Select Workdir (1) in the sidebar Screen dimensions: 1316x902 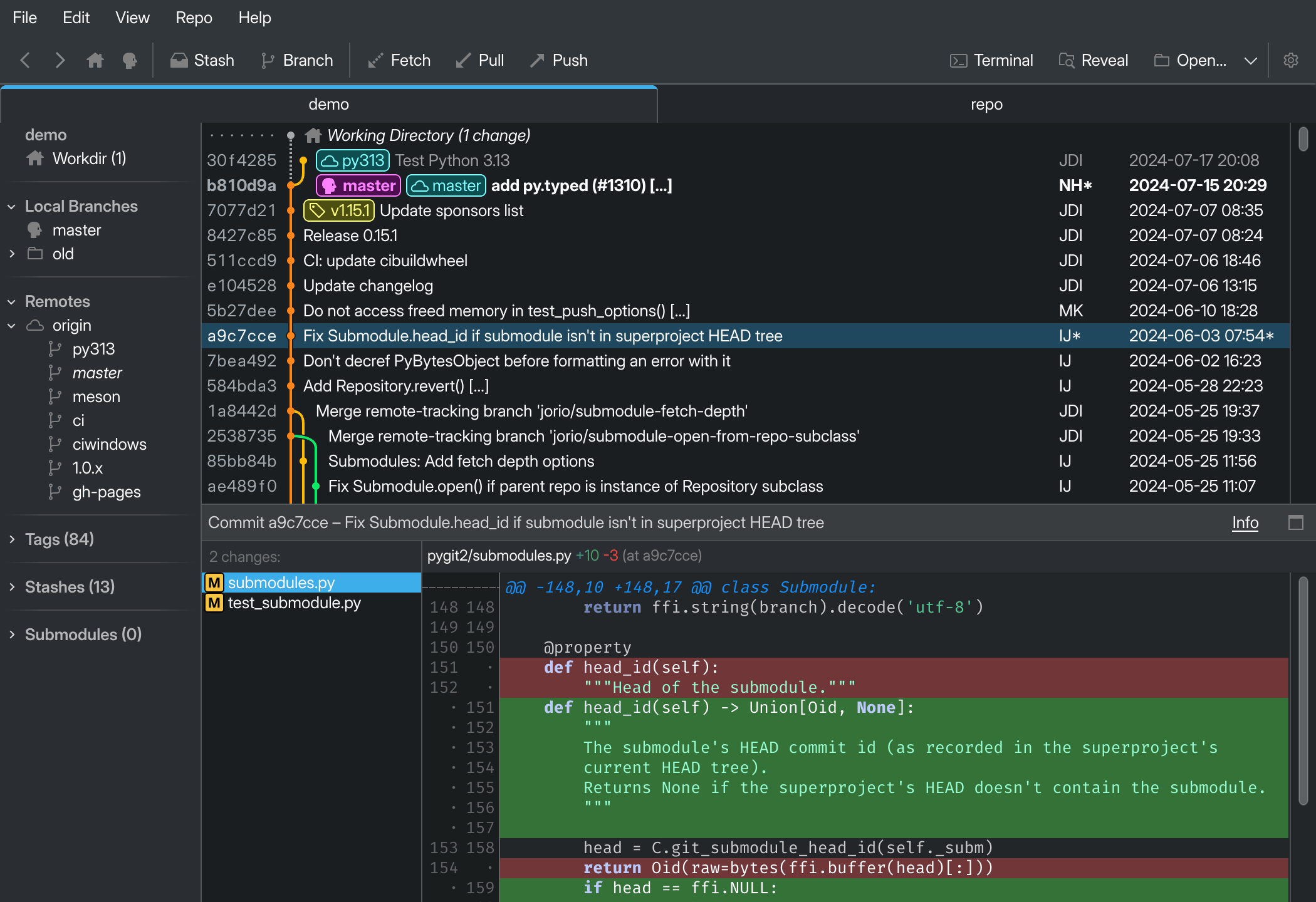(x=100, y=158)
